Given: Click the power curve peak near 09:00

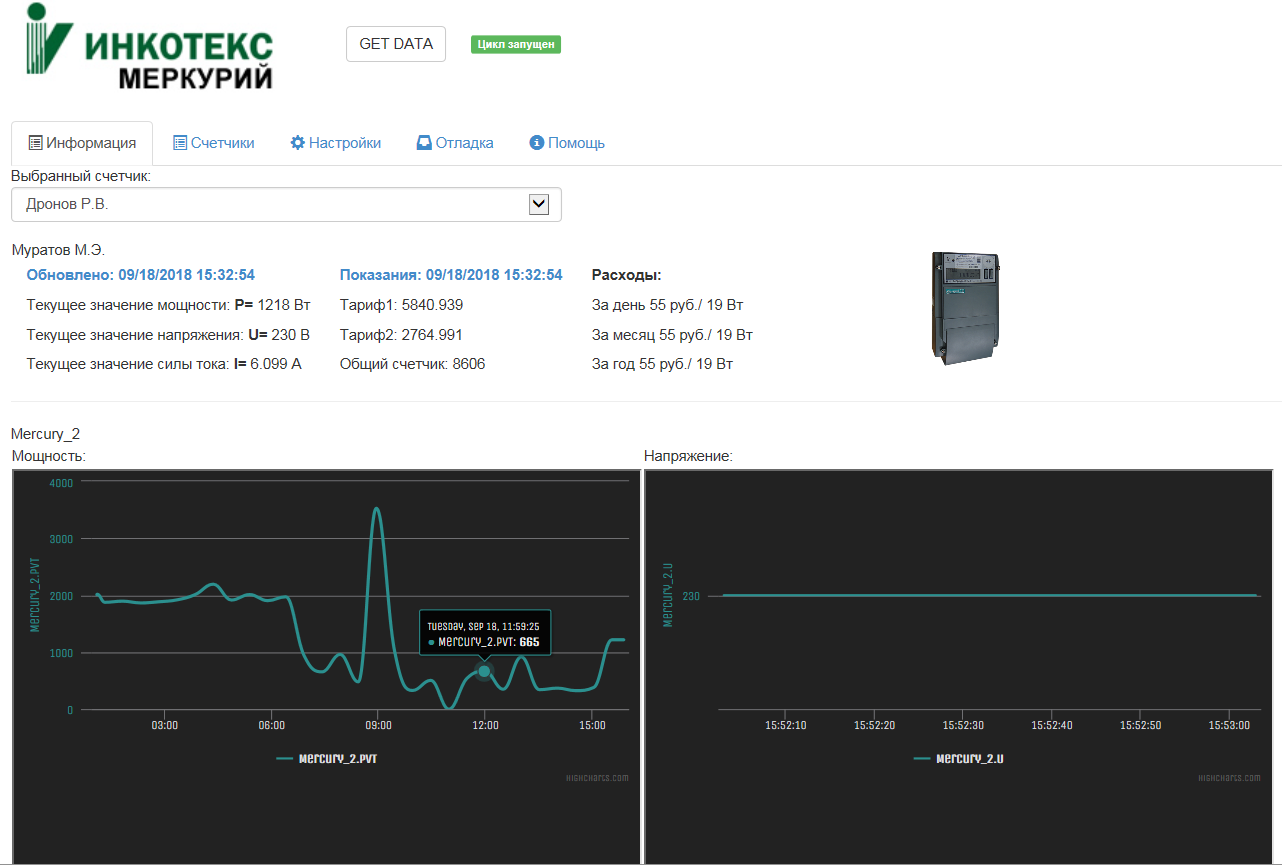Looking at the screenshot, I should tap(376, 510).
